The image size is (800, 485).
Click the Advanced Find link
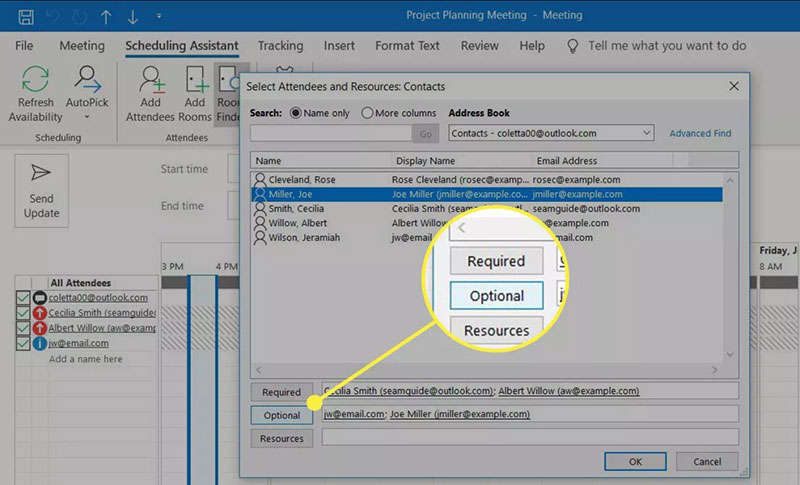click(x=700, y=133)
